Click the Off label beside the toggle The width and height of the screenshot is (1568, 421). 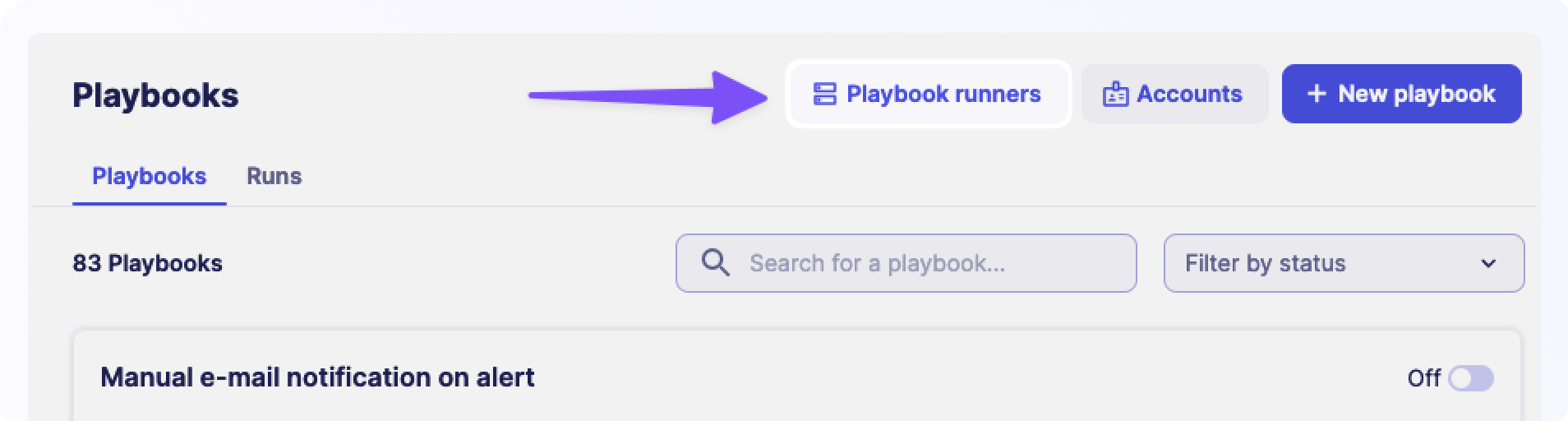click(1423, 378)
